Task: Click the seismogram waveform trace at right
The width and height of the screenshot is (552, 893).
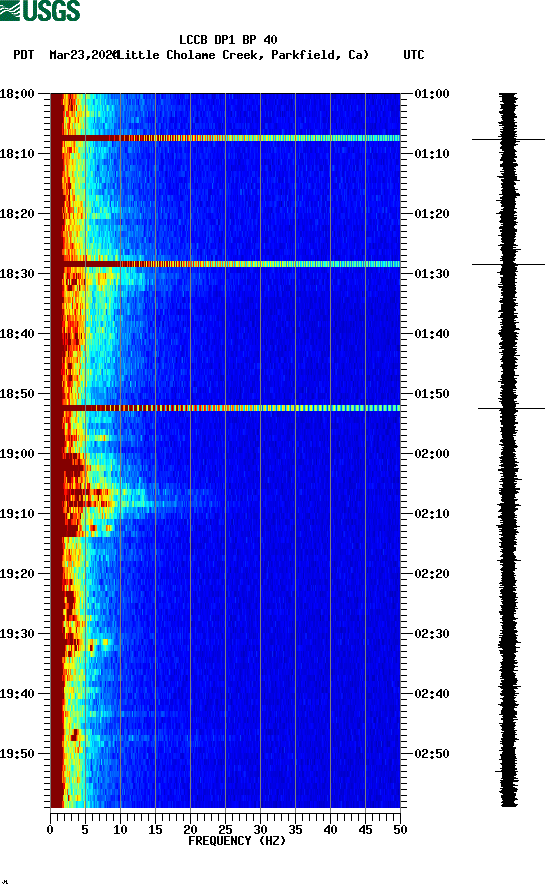Action: click(x=509, y=450)
